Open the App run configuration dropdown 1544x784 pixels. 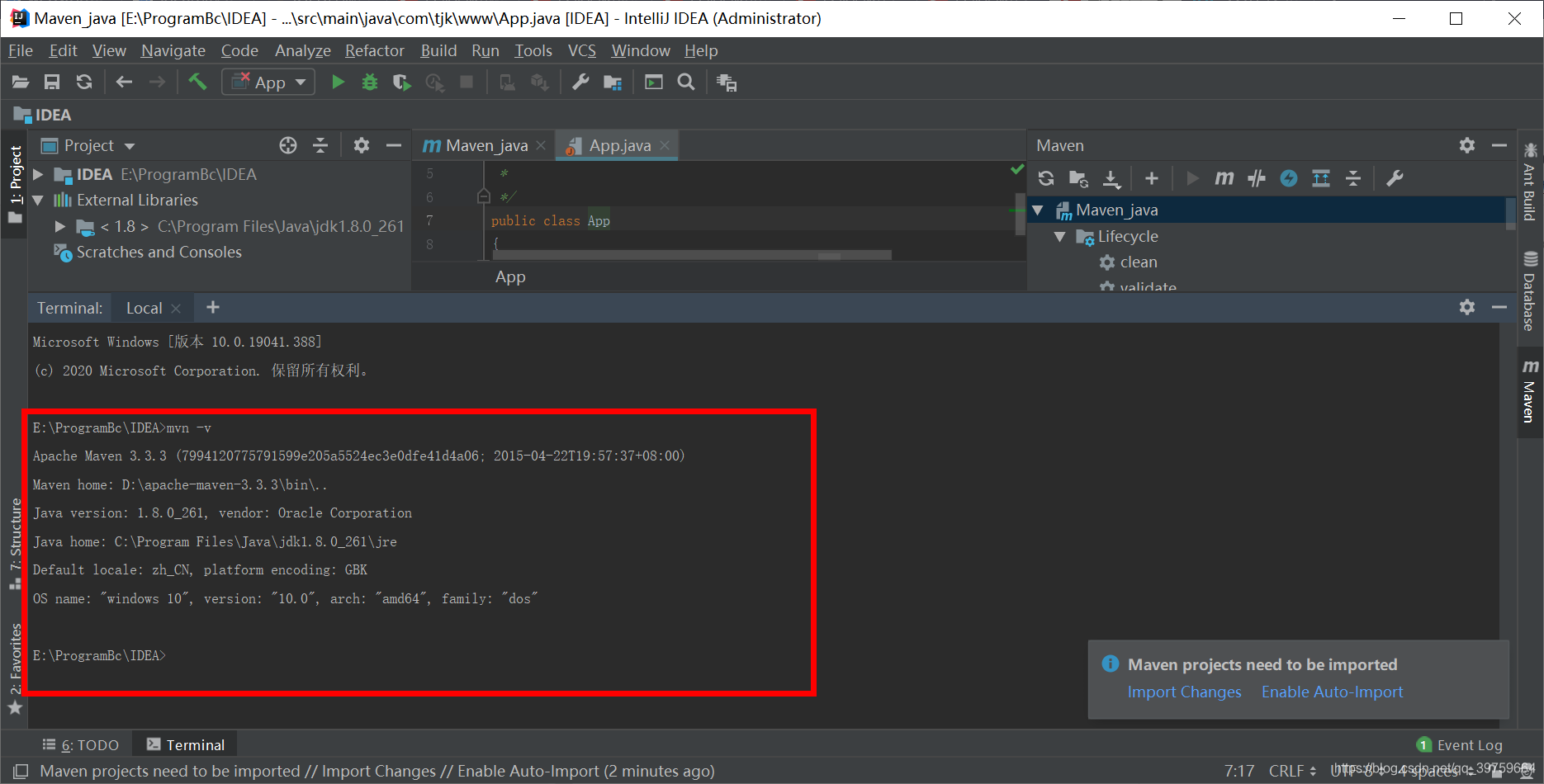point(268,82)
